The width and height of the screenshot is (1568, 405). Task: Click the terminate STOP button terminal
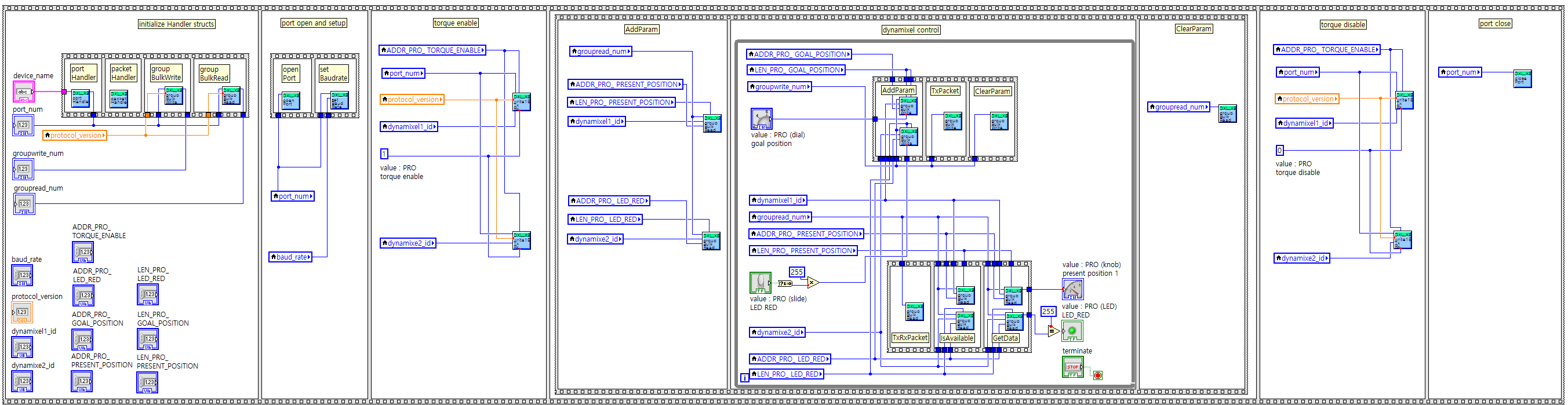point(1072,367)
